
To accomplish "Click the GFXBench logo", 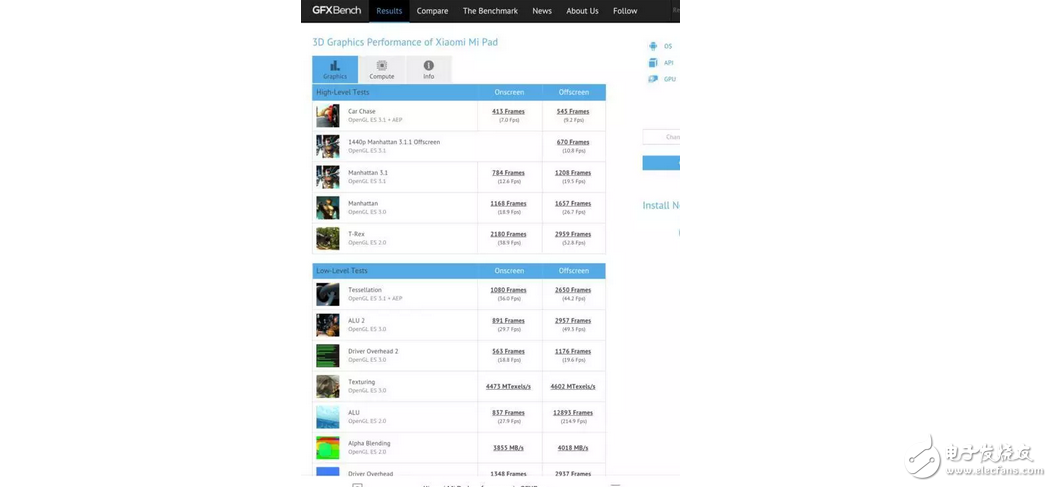I will [x=336, y=10].
